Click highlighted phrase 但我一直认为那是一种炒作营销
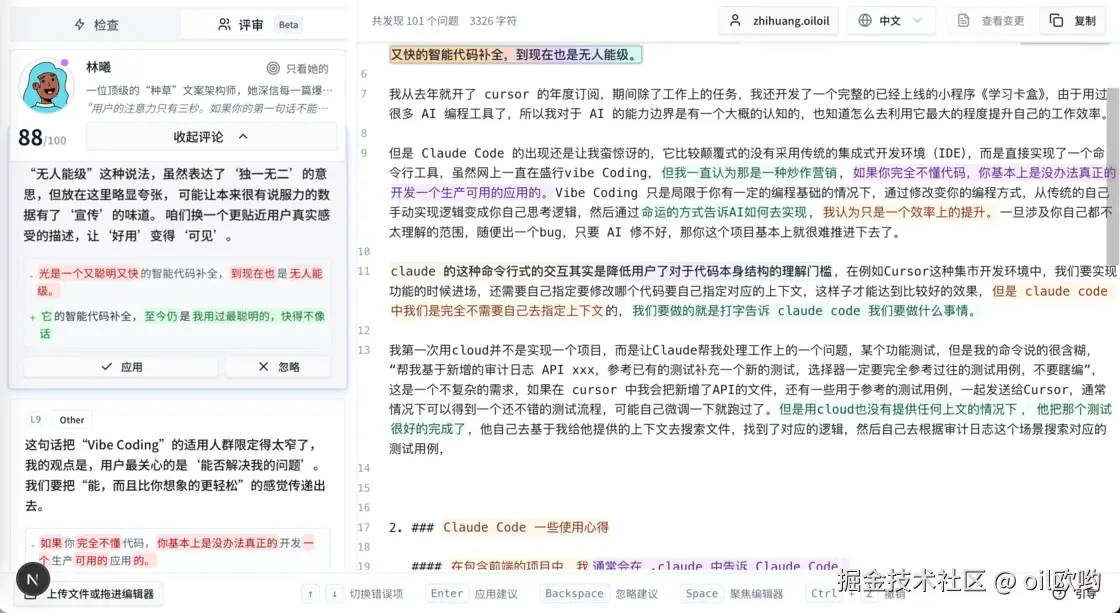Image resolution: width=1120 pixels, height=613 pixels. (749, 172)
